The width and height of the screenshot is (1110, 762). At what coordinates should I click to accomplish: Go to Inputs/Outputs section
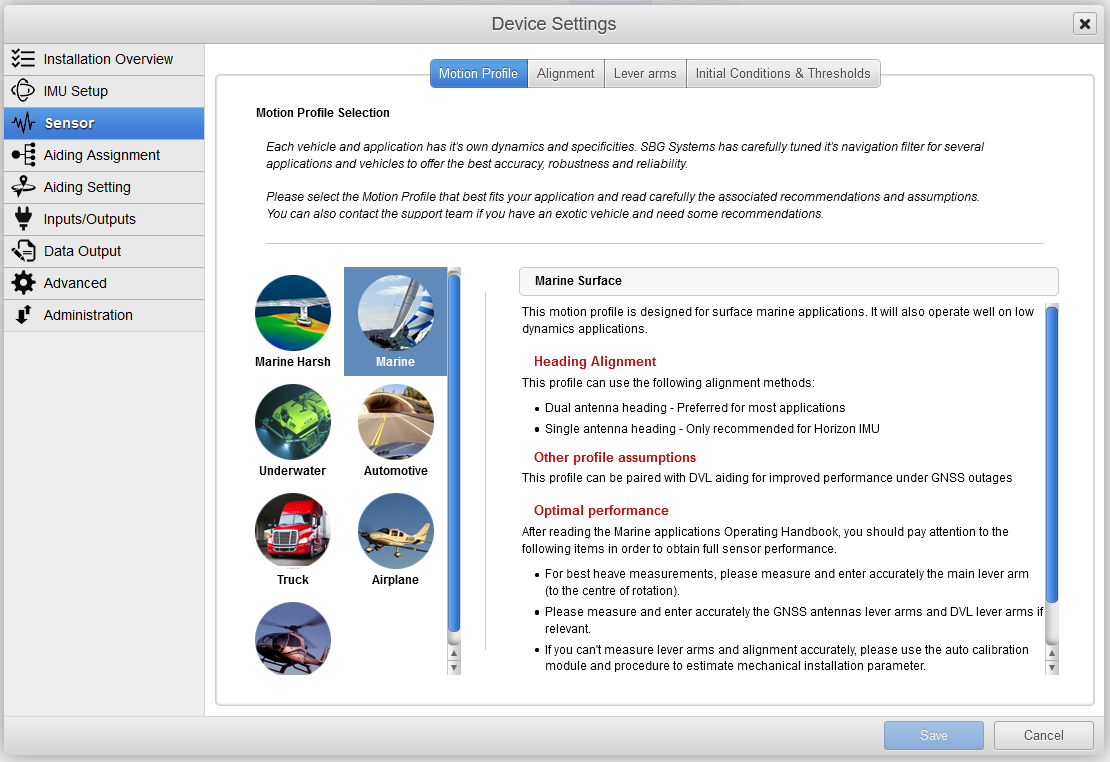tap(104, 219)
